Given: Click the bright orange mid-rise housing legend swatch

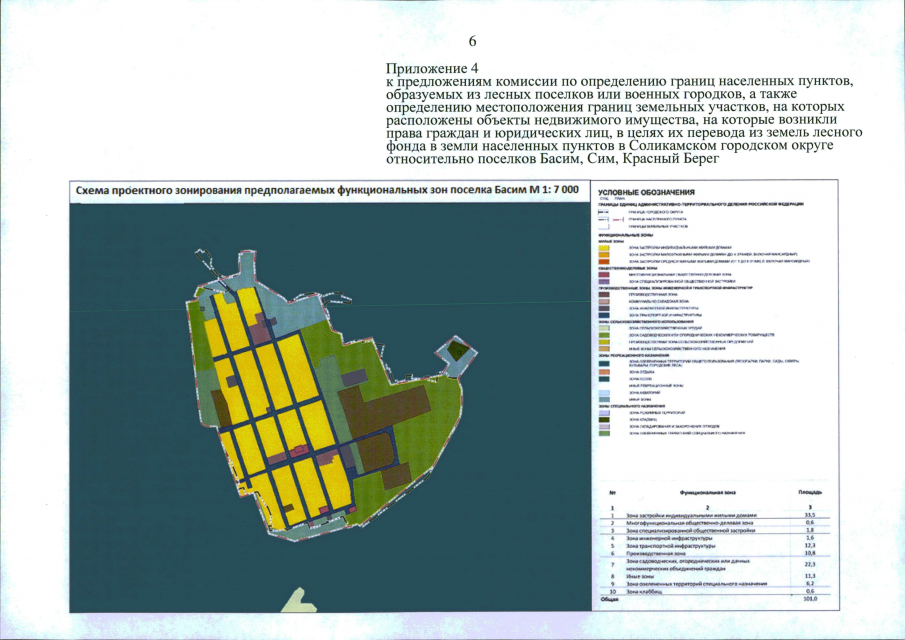Looking at the screenshot, I should (604, 262).
